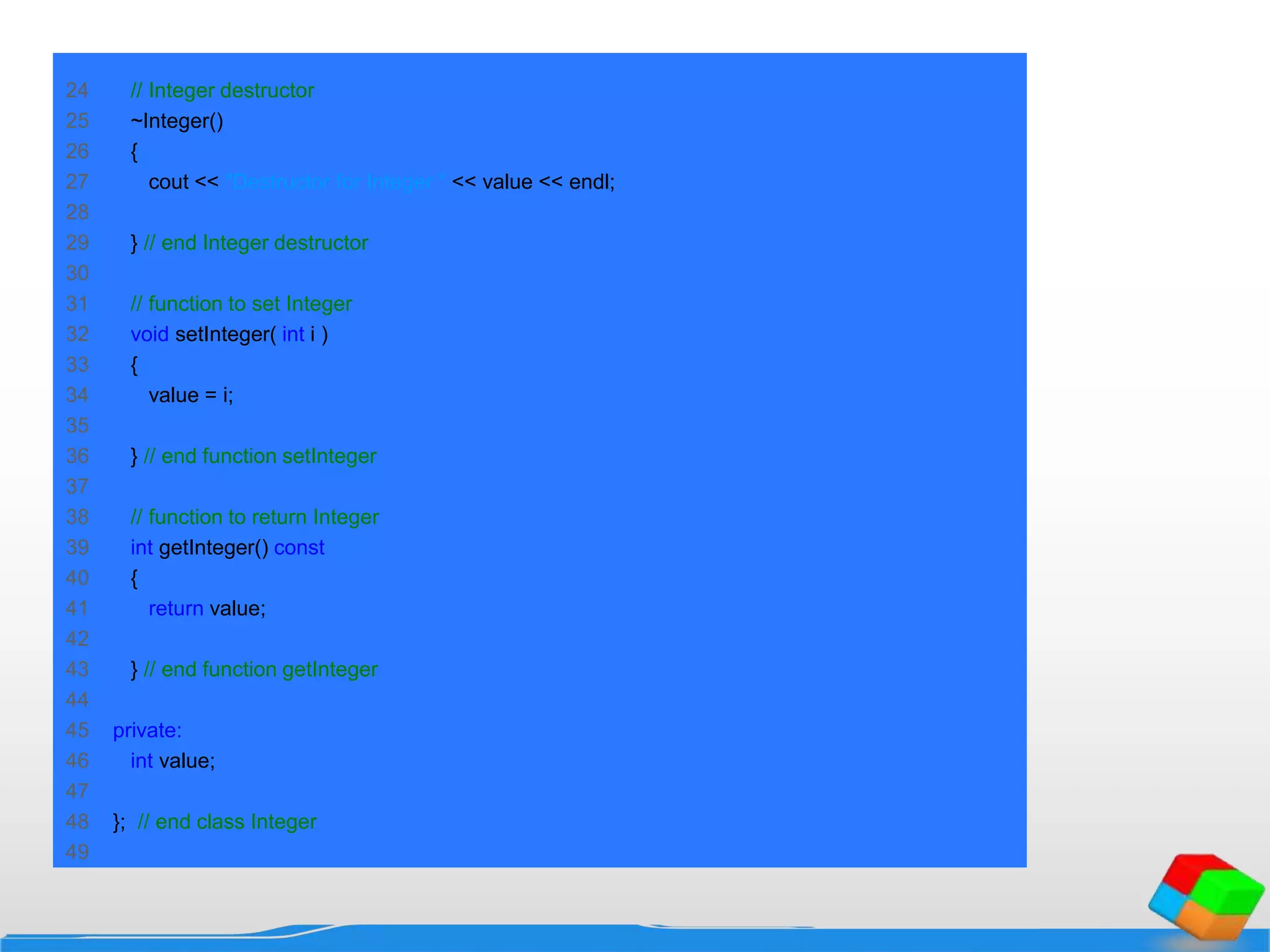Screen dimensions: 1270x952
Task: Click 'value = i;' statement
Action: point(191,395)
